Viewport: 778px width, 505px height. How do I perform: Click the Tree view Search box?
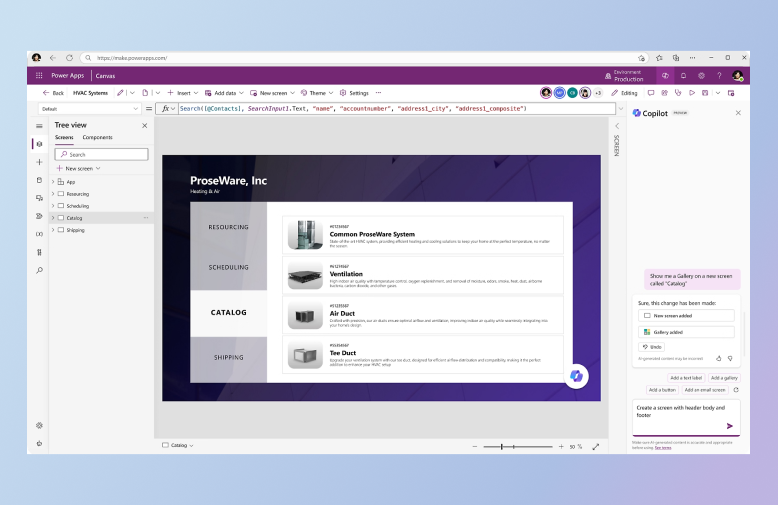(101, 154)
